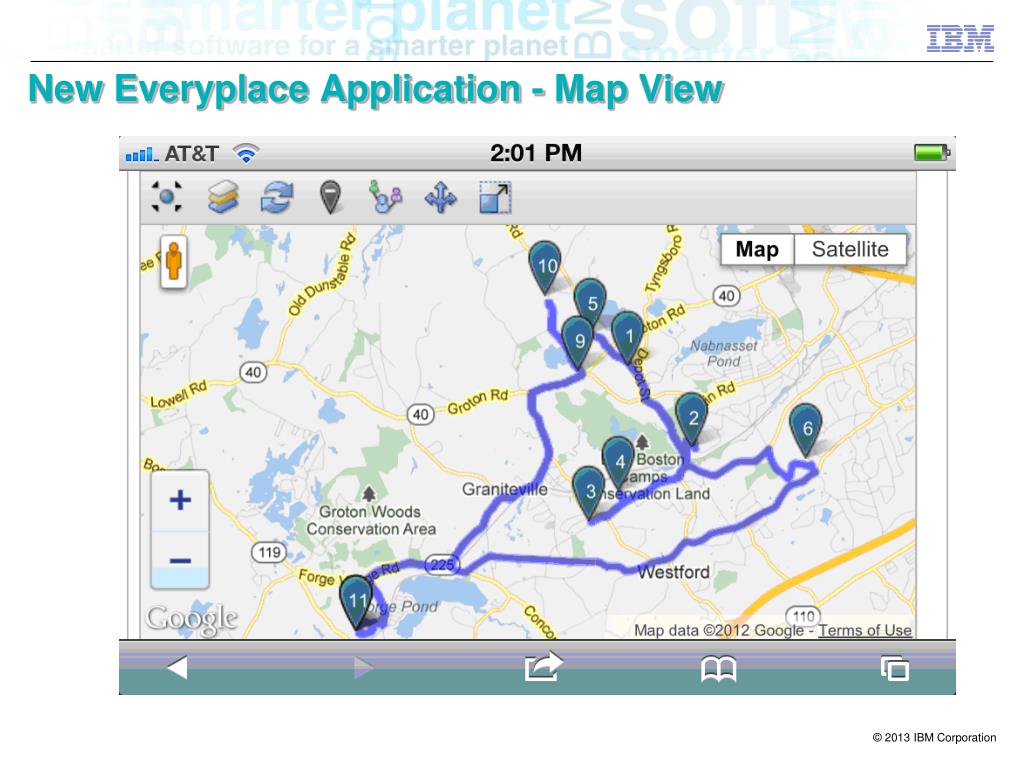Select the gray pin marker tool
Viewport: 1024px width, 768px height.
(x=330, y=197)
